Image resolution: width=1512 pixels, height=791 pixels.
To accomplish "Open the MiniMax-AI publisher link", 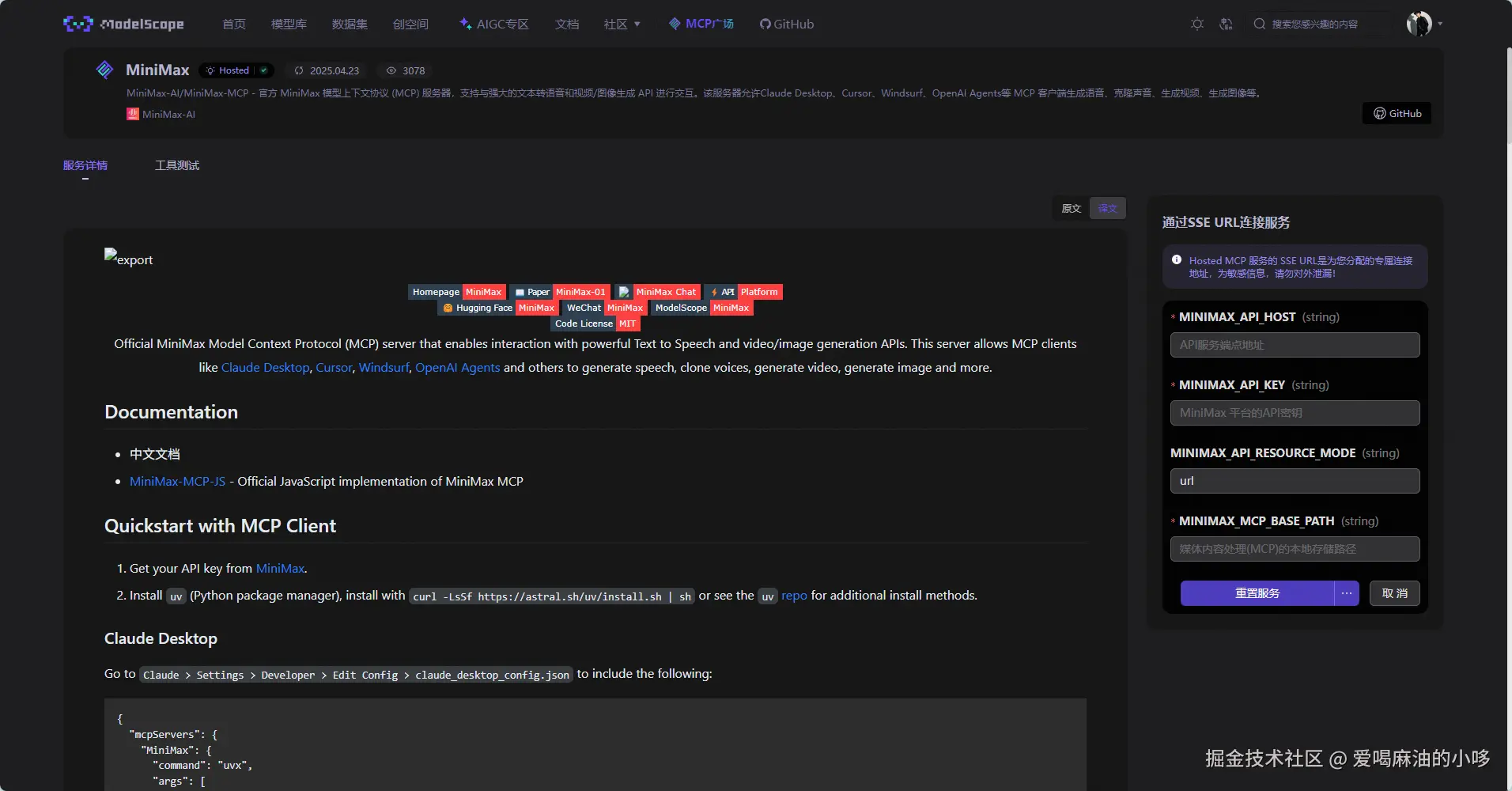I will tap(168, 114).
